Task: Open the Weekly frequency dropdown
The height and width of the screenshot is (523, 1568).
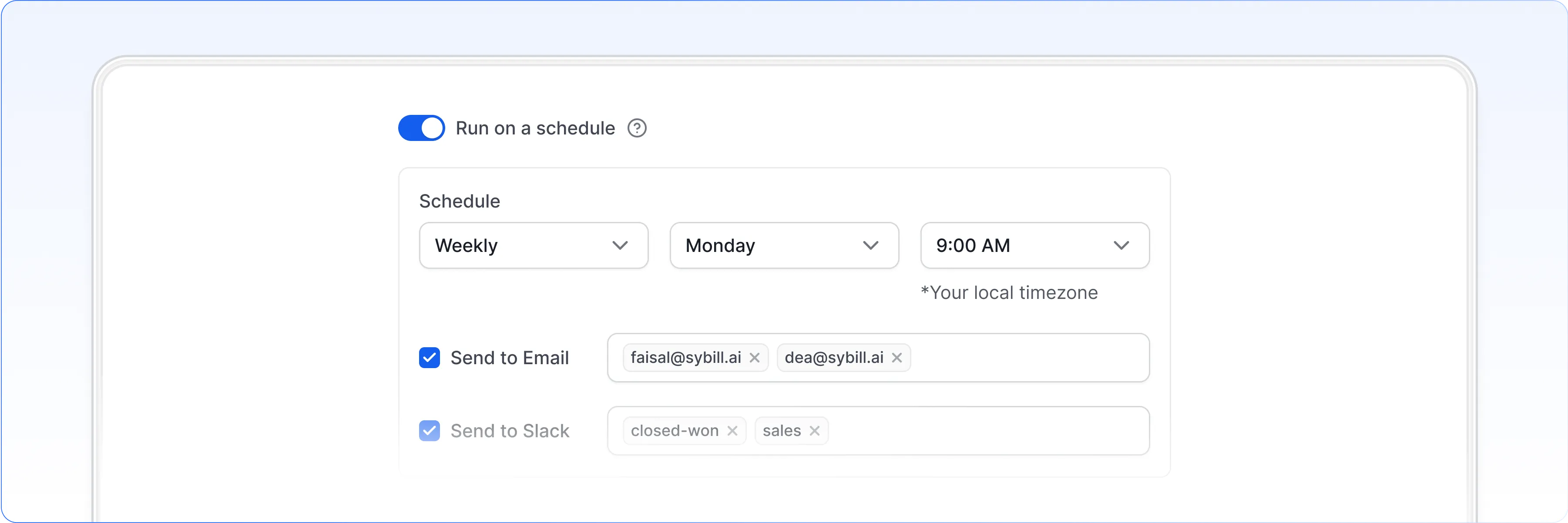Action: [533, 245]
